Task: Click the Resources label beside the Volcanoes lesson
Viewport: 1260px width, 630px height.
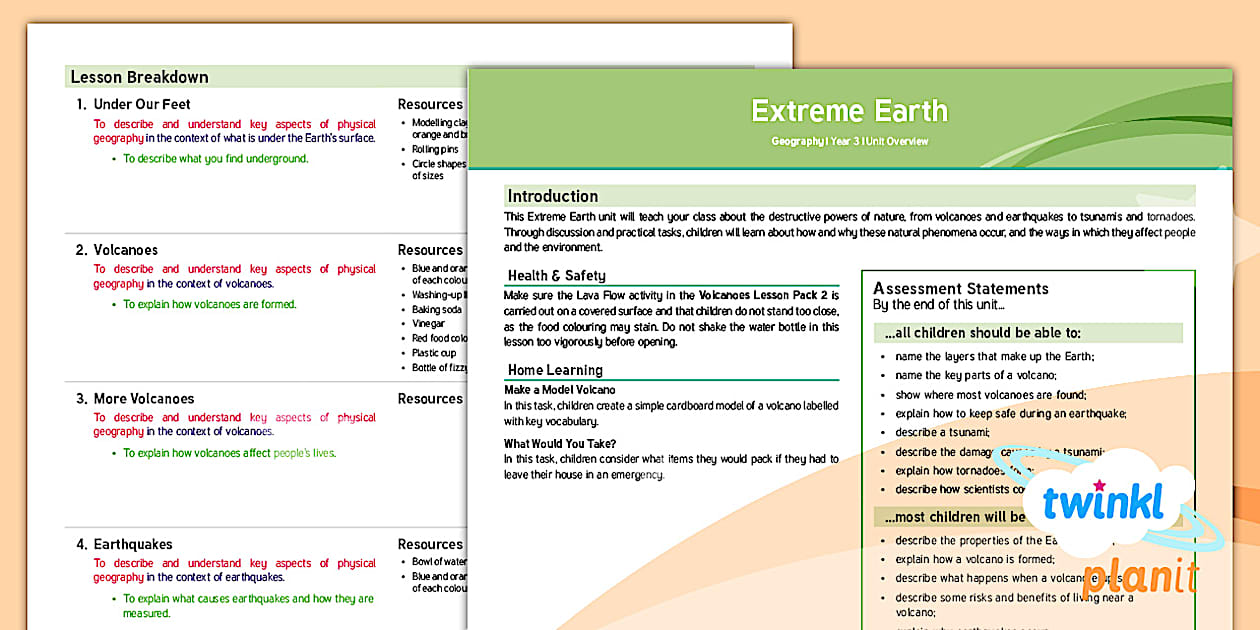Action: coord(430,249)
